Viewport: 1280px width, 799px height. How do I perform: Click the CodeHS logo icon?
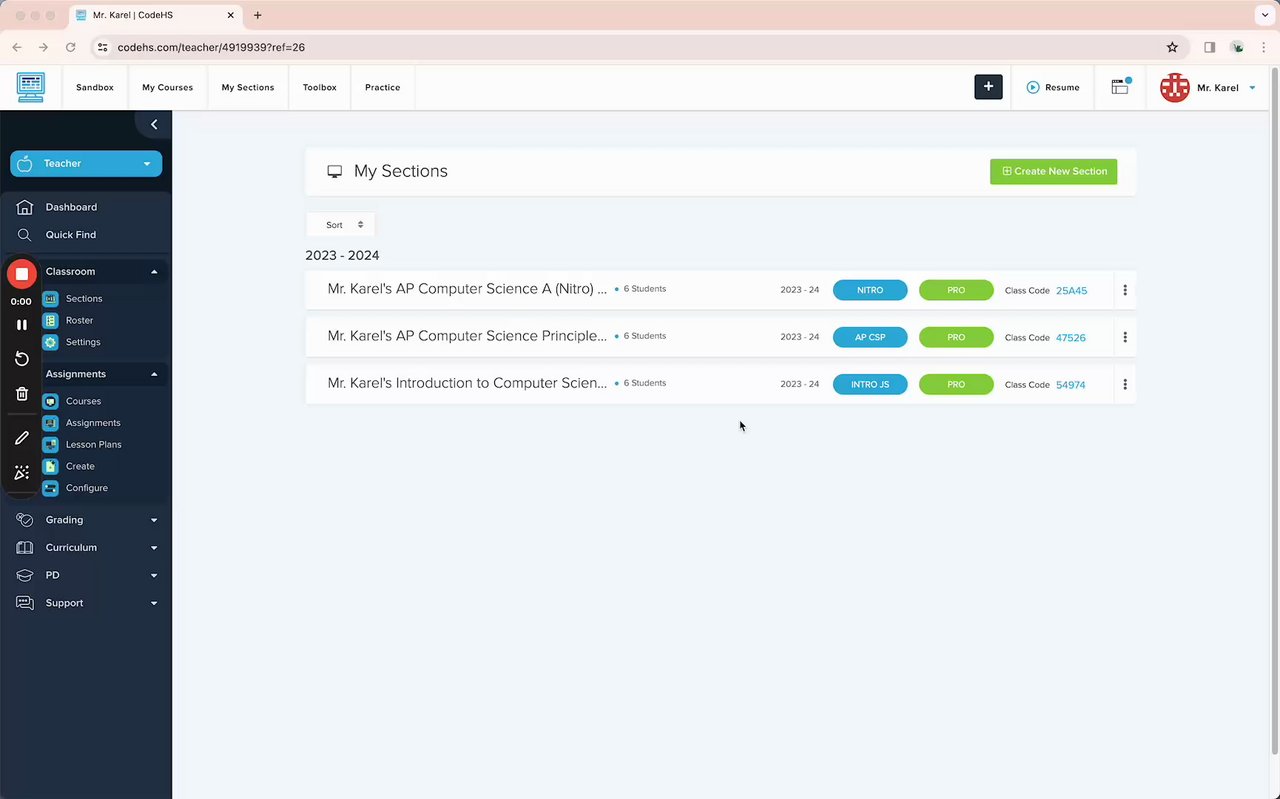click(31, 87)
